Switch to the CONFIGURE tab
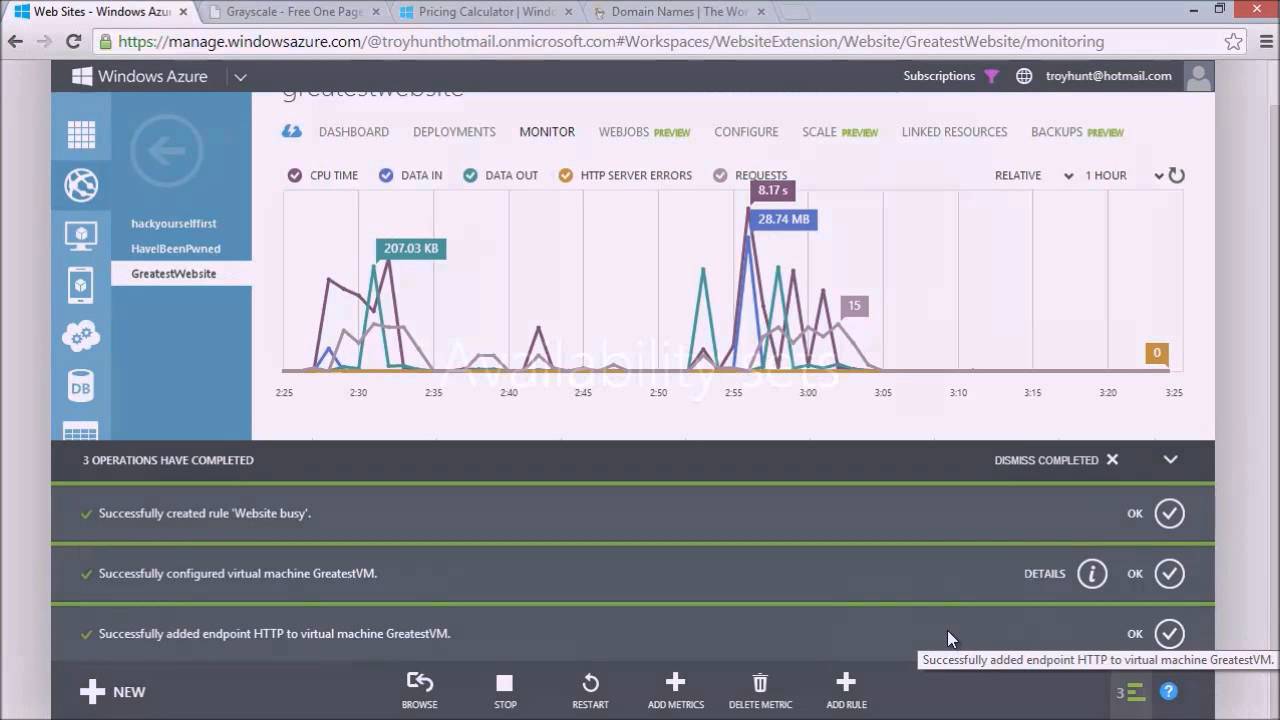 (746, 132)
